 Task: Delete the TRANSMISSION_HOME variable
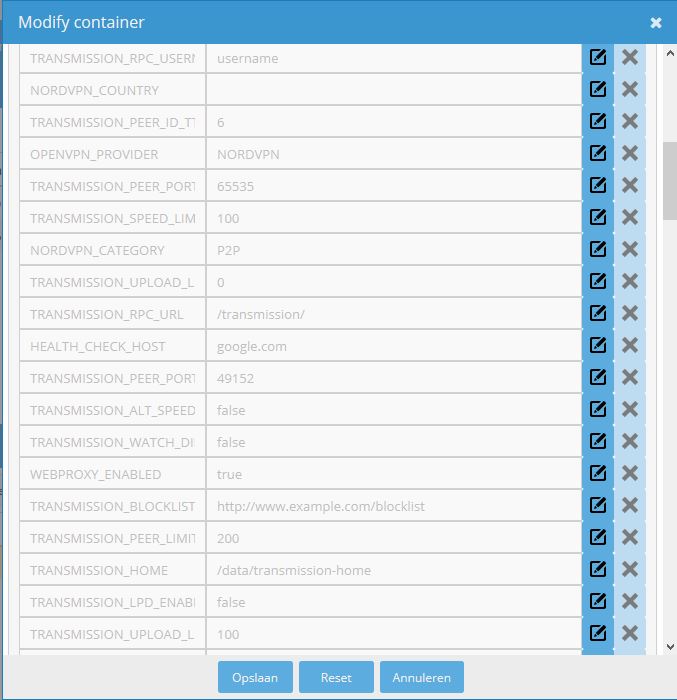pyautogui.click(x=630, y=570)
